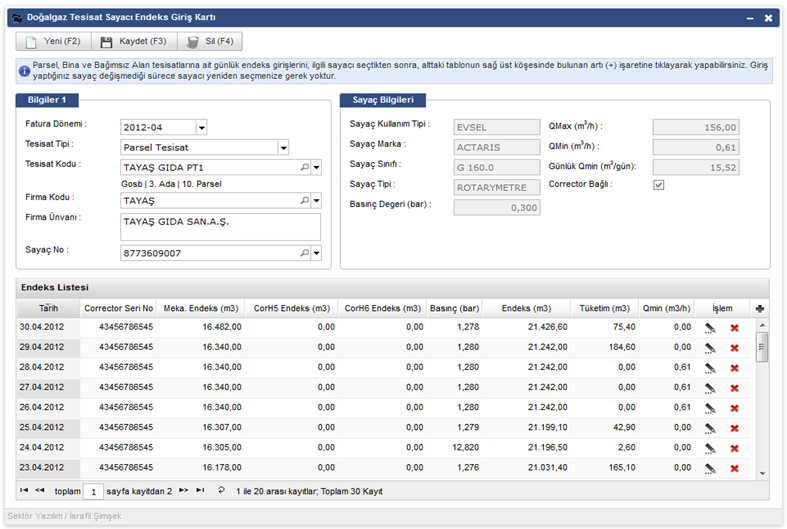
Task: Edit the 29.04.2012 row pencil icon
Action: (x=710, y=348)
